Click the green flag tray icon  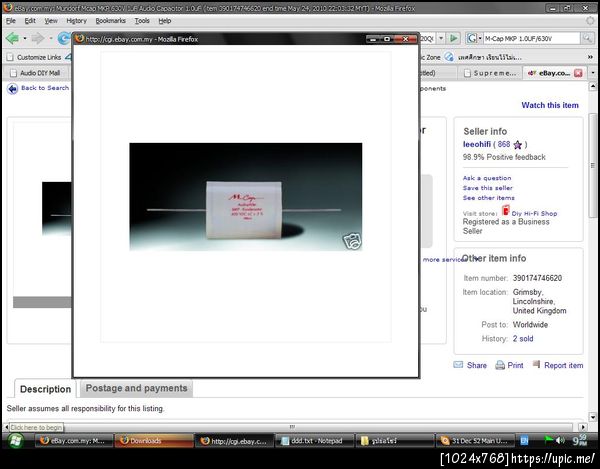[548, 440]
